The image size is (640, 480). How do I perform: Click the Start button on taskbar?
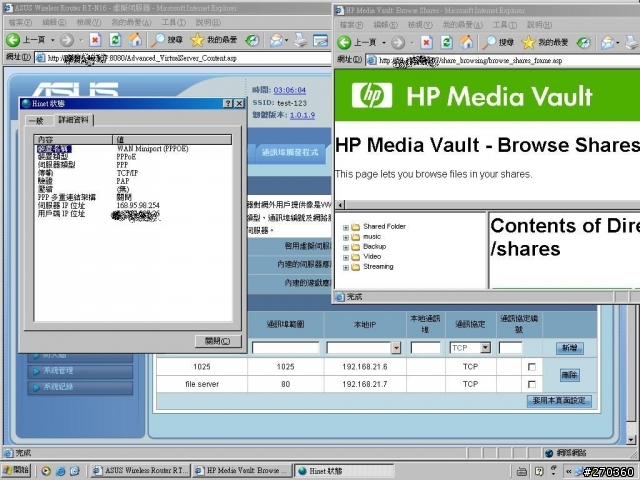tap(16, 470)
